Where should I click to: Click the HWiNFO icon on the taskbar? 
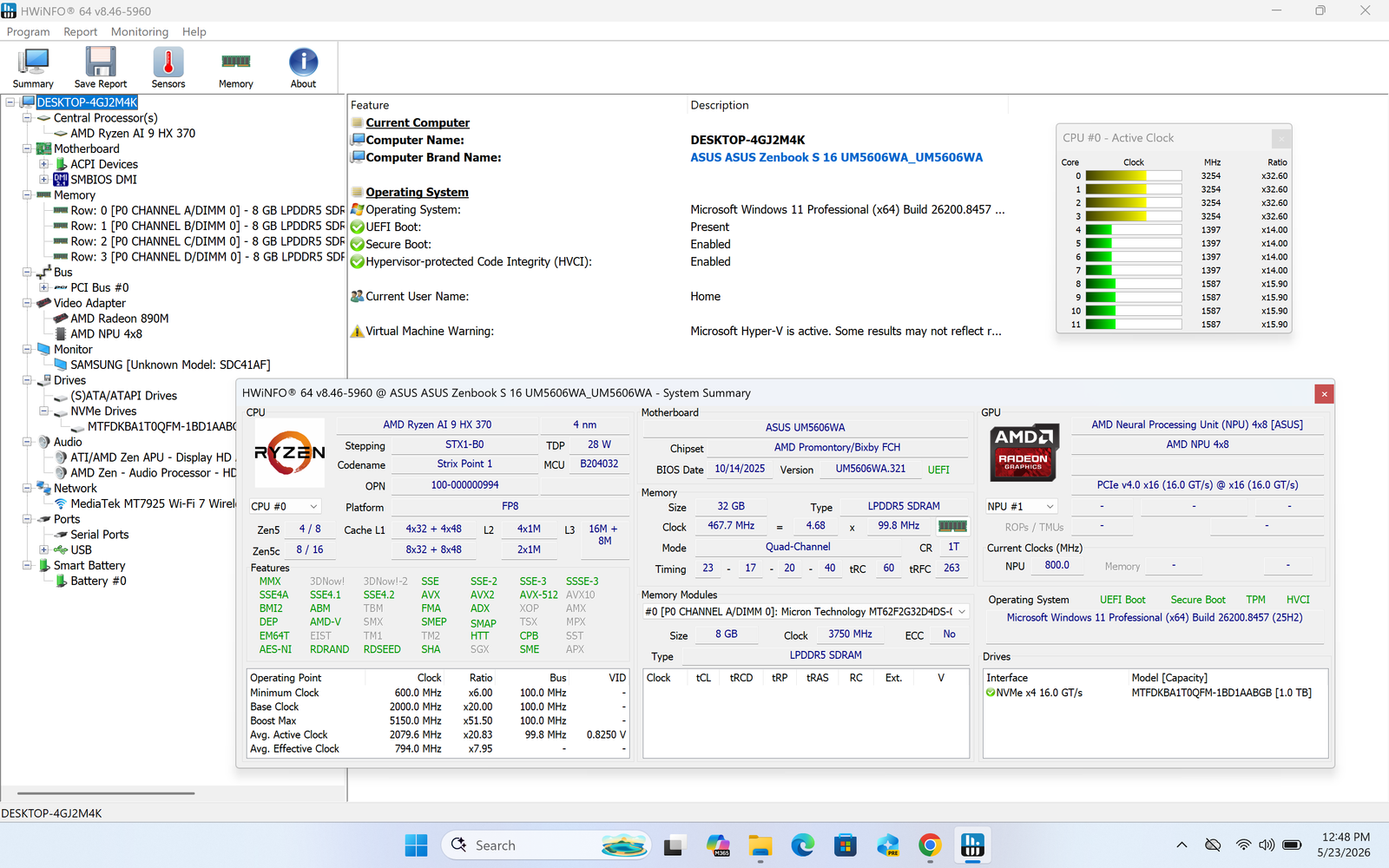pos(972,845)
